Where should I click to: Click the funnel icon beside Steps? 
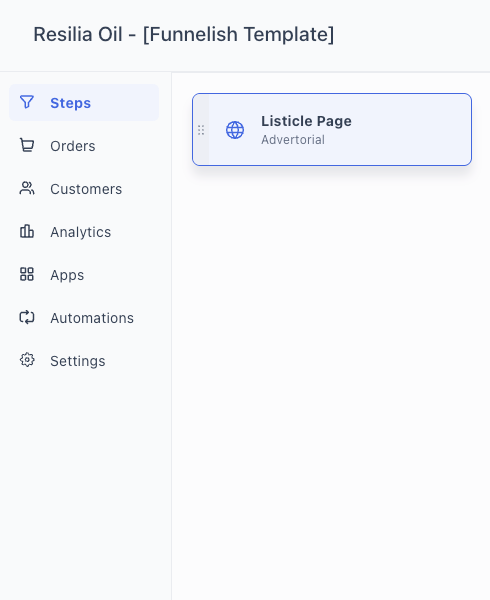click(x=27, y=102)
